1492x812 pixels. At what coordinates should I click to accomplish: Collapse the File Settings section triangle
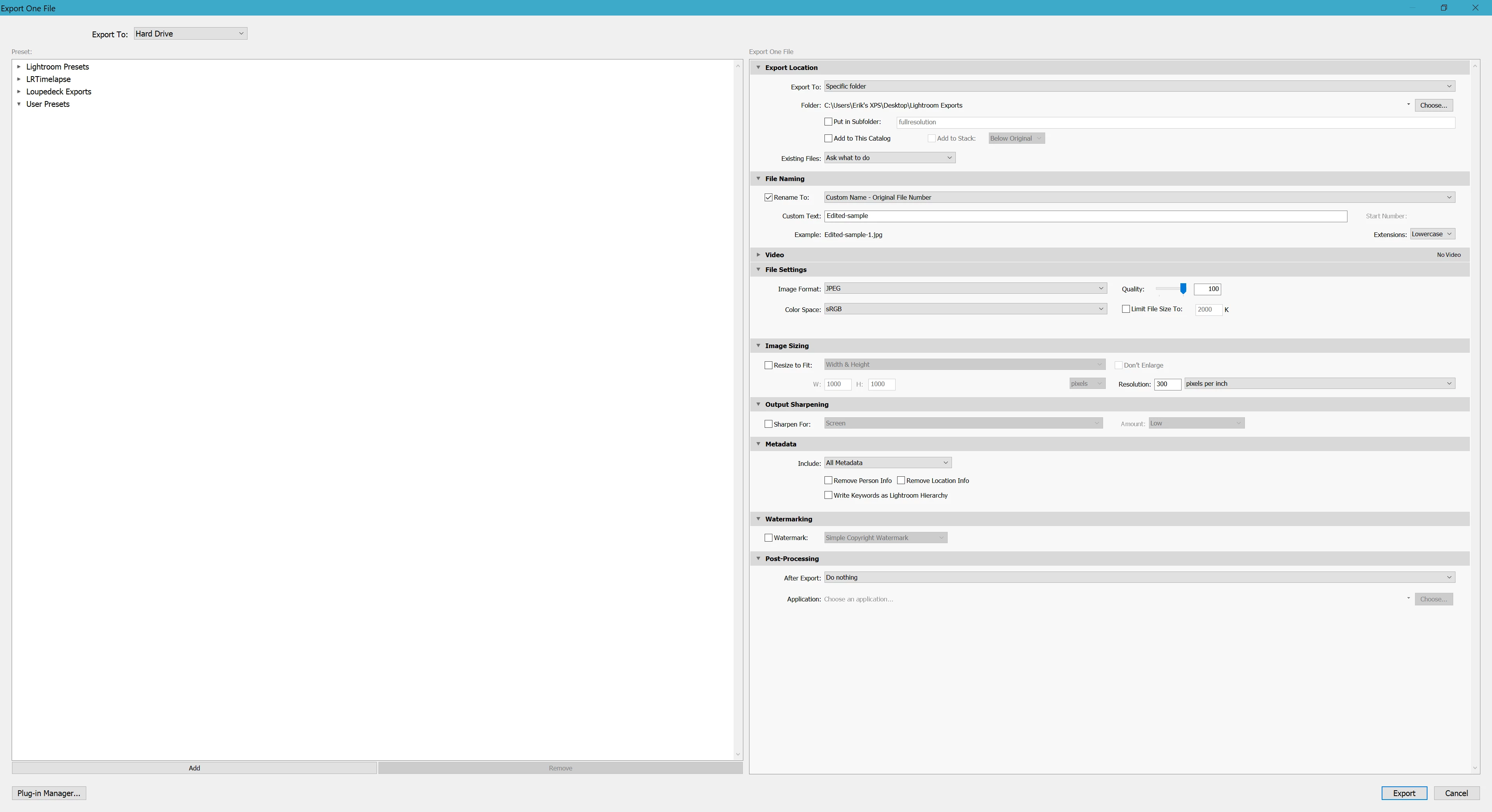(758, 269)
